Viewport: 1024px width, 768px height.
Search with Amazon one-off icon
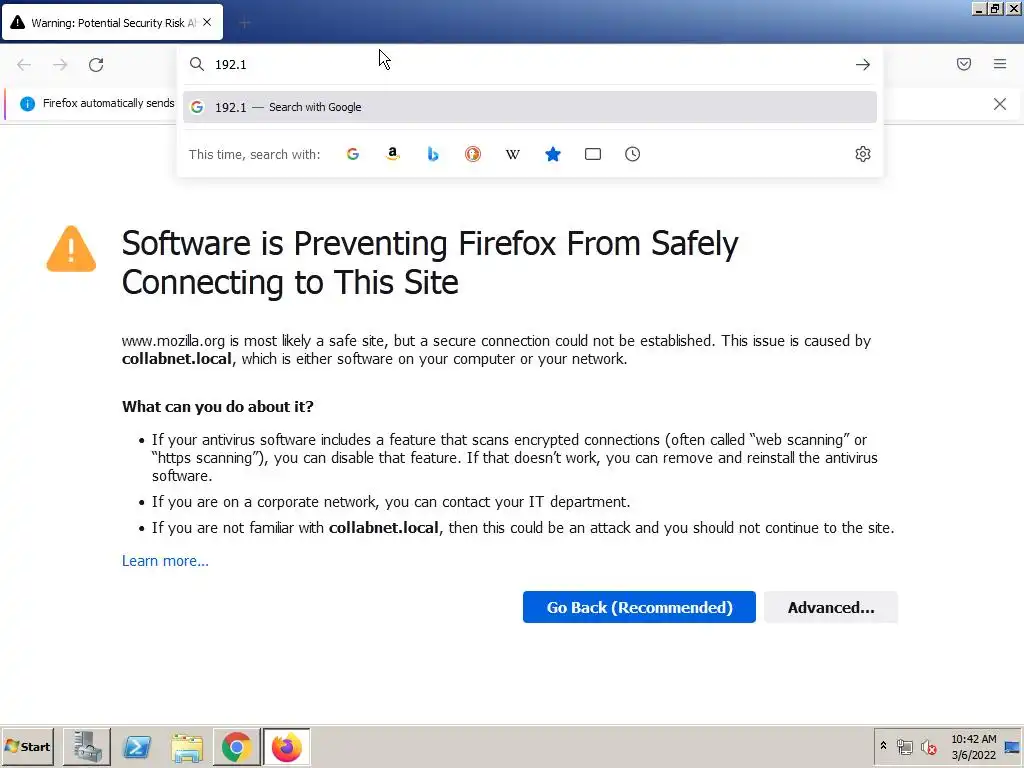(x=392, y=154)
